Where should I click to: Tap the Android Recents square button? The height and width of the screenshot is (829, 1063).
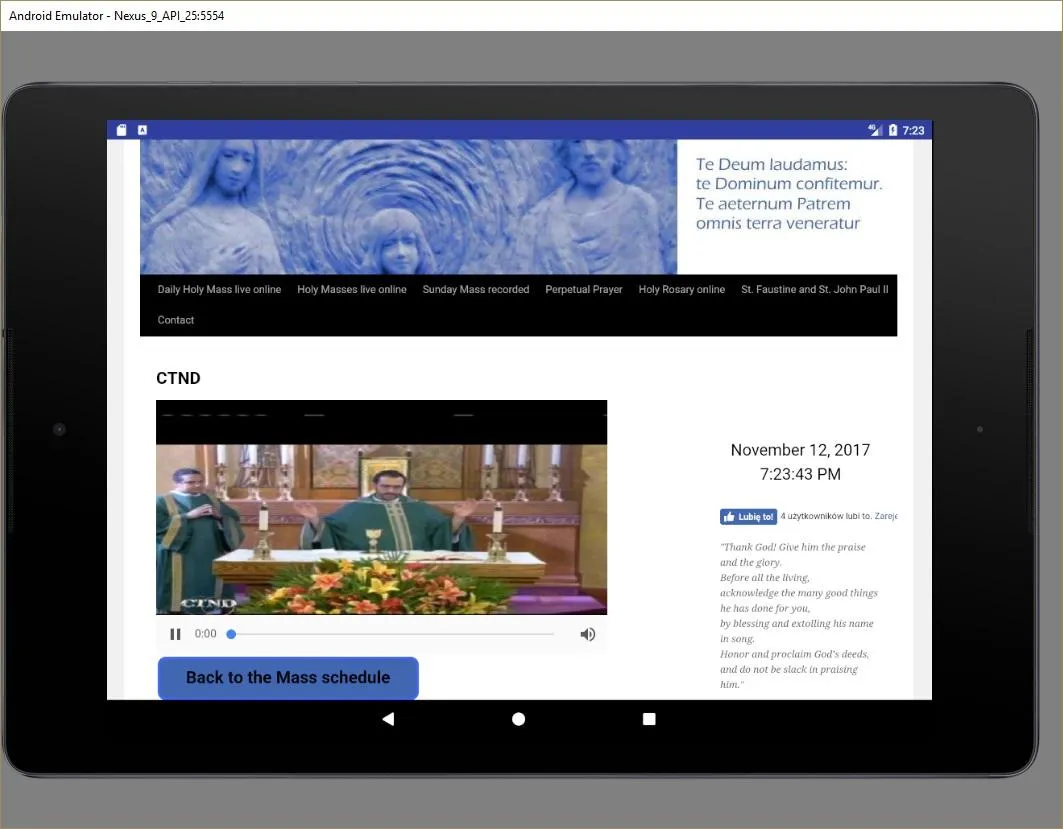[x=649, y=719]
